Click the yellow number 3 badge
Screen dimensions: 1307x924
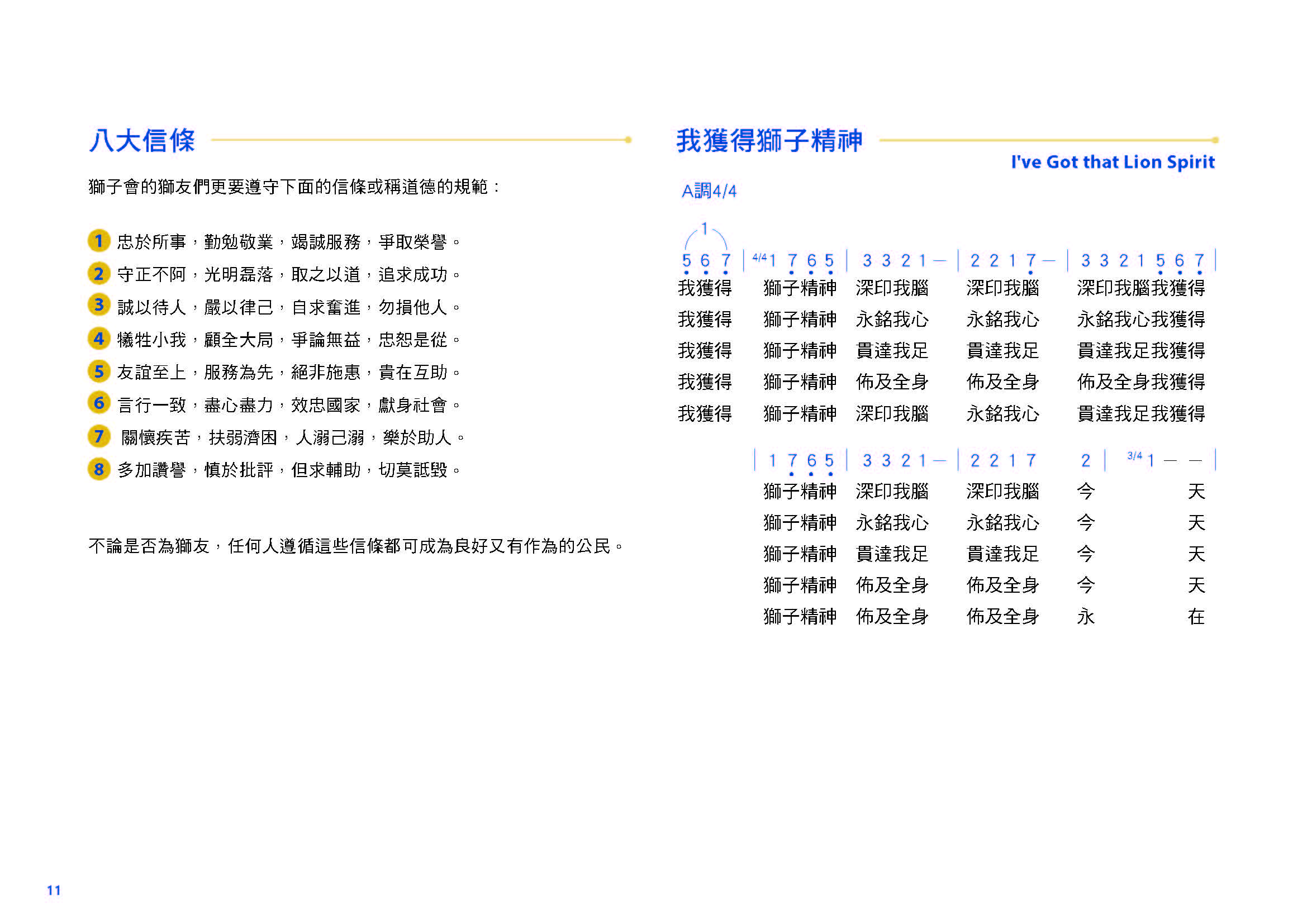point(98,305)
